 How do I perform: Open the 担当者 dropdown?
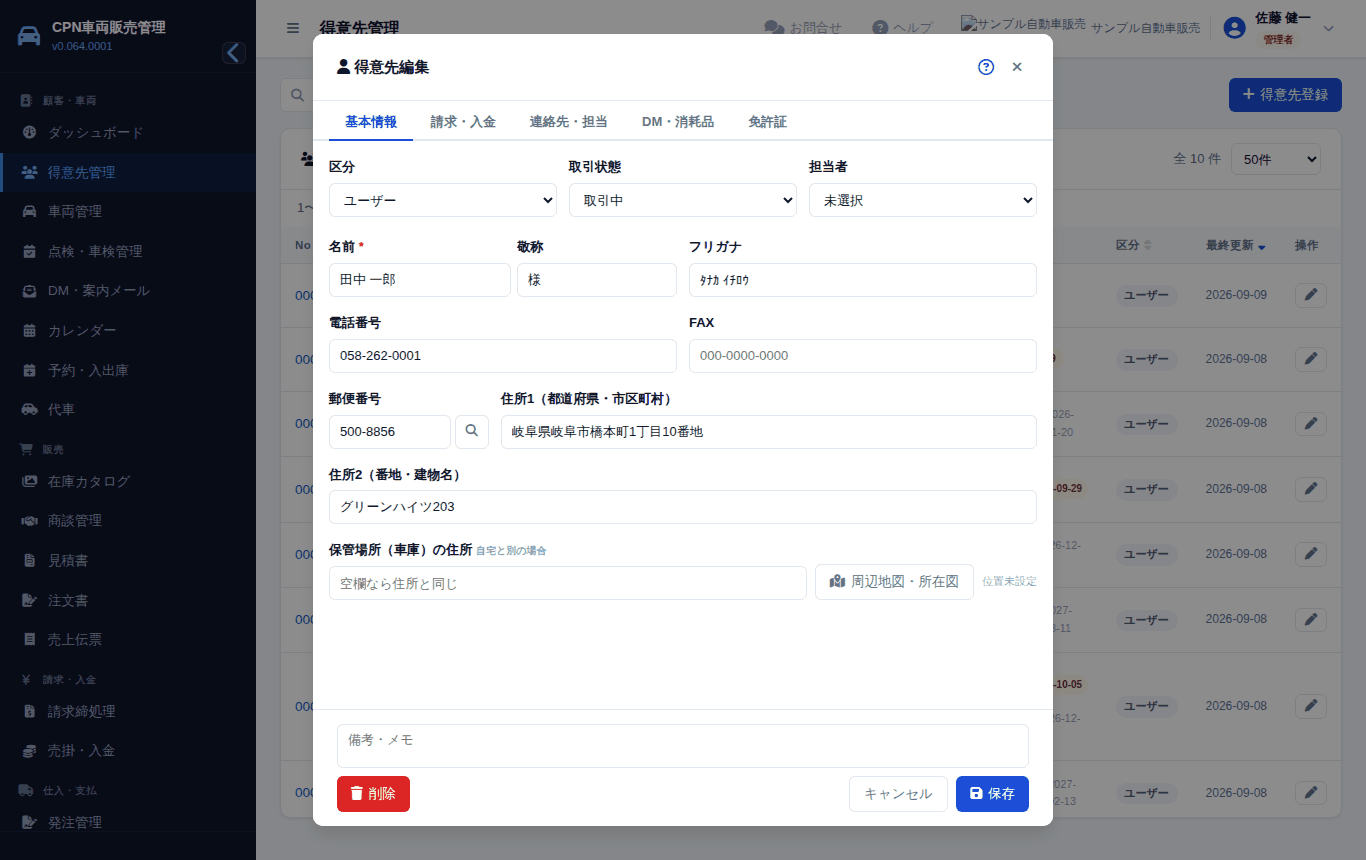coord(923,200)
